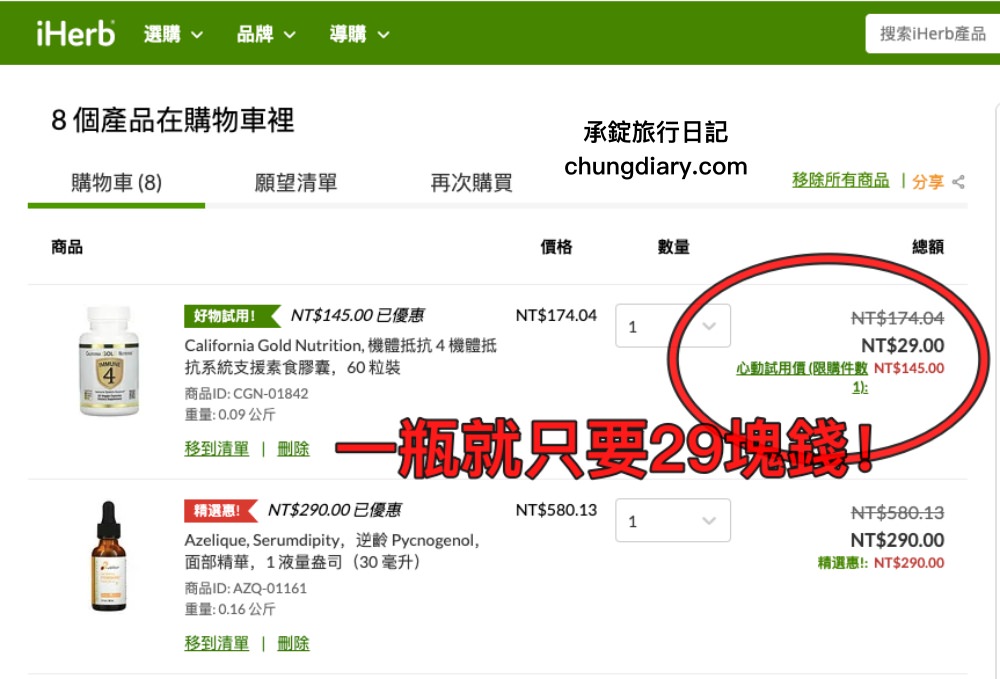Open Azelique Serumdipity product title
1000x679 pixels.
click(332, 551)
